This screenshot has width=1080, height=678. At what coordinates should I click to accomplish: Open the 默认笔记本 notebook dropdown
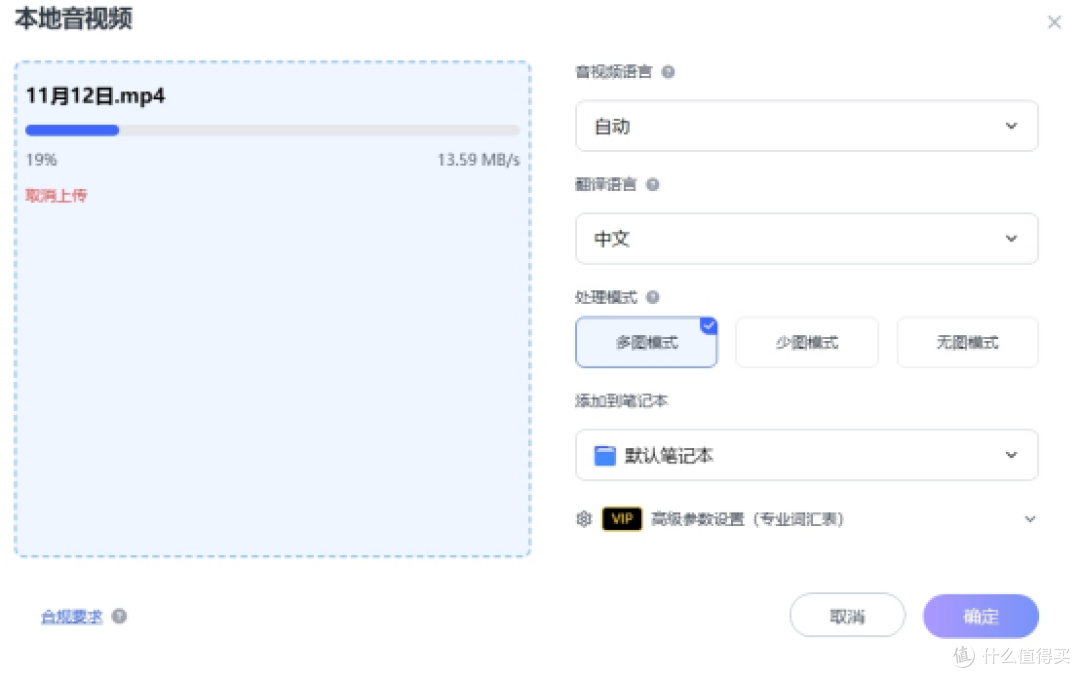(x=807, y=455)
